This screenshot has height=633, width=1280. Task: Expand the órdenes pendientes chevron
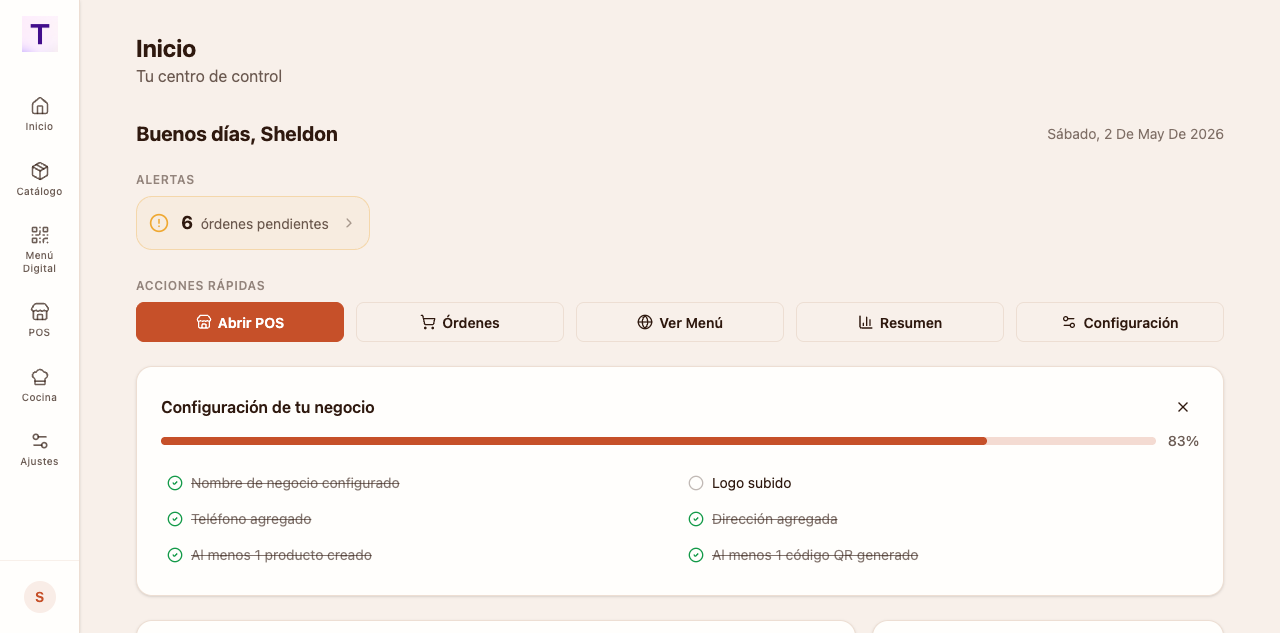(349, 223)
